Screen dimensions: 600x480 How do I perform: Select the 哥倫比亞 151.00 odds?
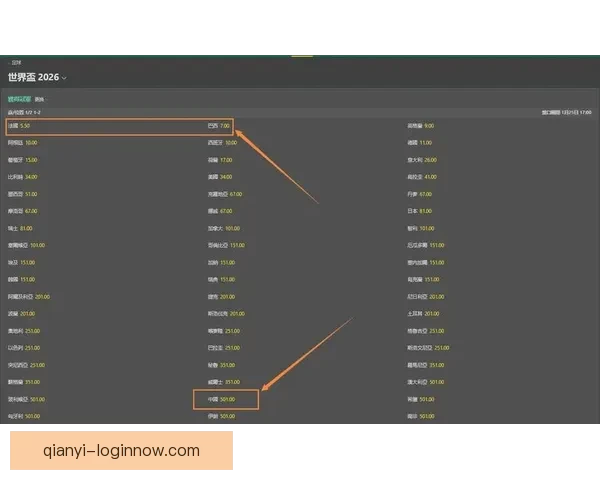click(x=226, y=245)
